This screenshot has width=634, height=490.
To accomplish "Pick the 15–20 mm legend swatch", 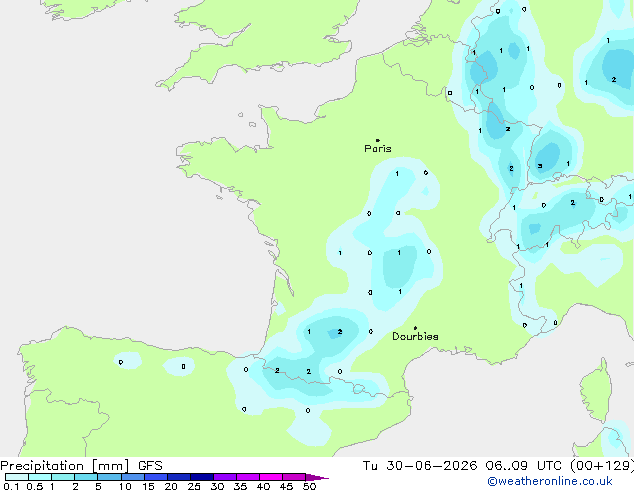I will pos(156,477).
